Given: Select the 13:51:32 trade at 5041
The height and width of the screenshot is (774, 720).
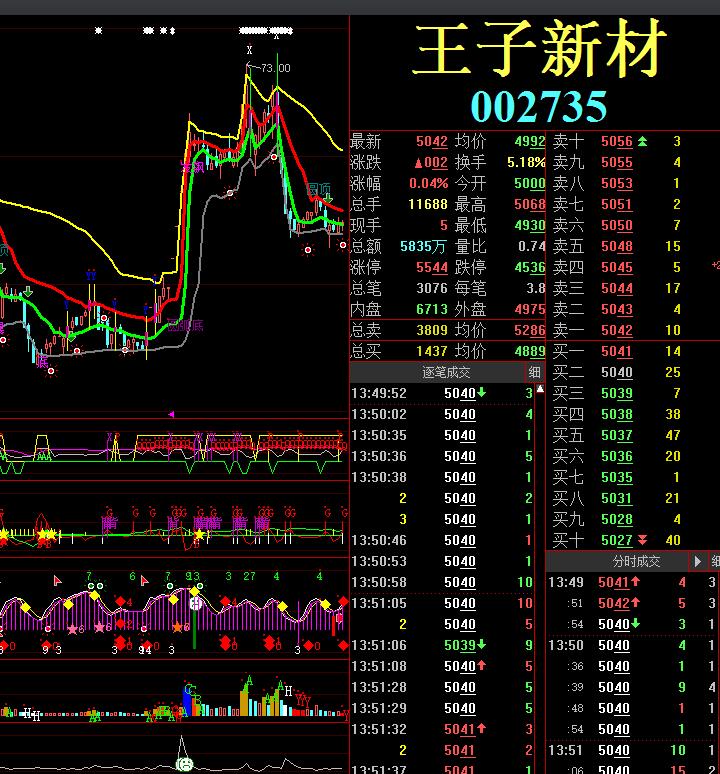Looking at the screenshot, I should click(442, 729).
